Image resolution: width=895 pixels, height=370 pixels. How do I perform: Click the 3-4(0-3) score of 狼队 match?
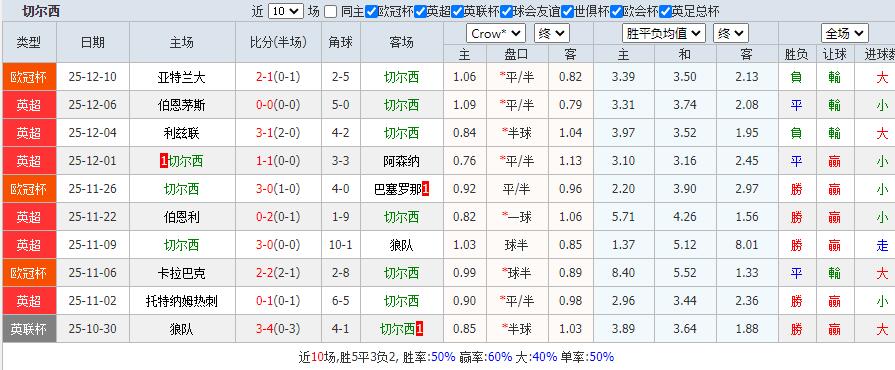coord(279,329)
